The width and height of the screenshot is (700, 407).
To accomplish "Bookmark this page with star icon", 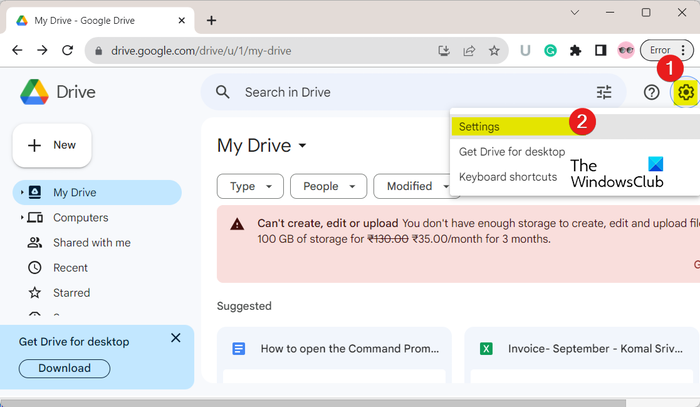I will click(x=494, y=50).
